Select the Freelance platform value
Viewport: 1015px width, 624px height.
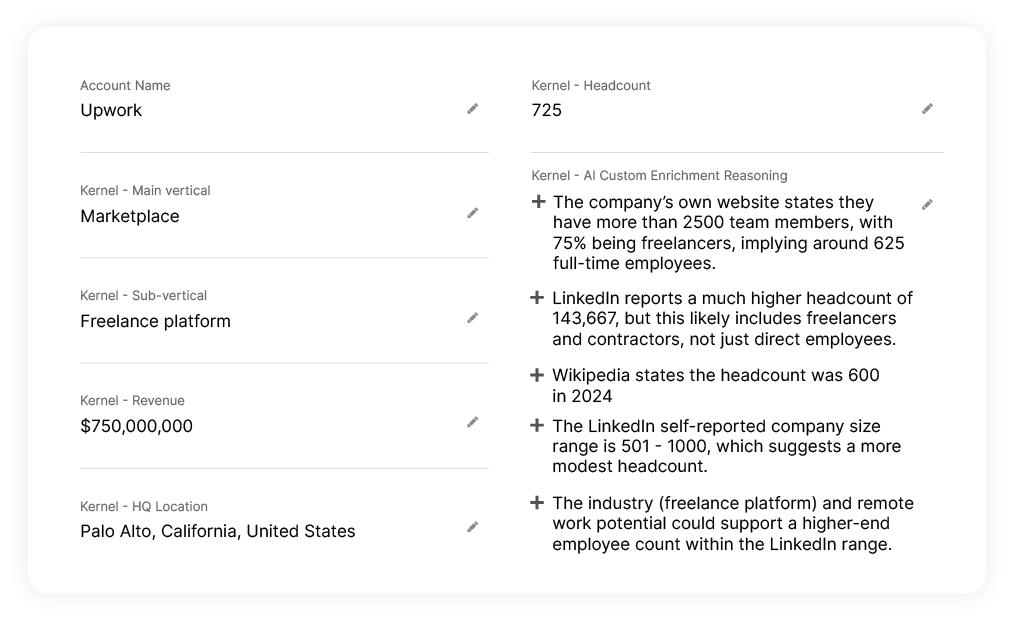[155, 321]
